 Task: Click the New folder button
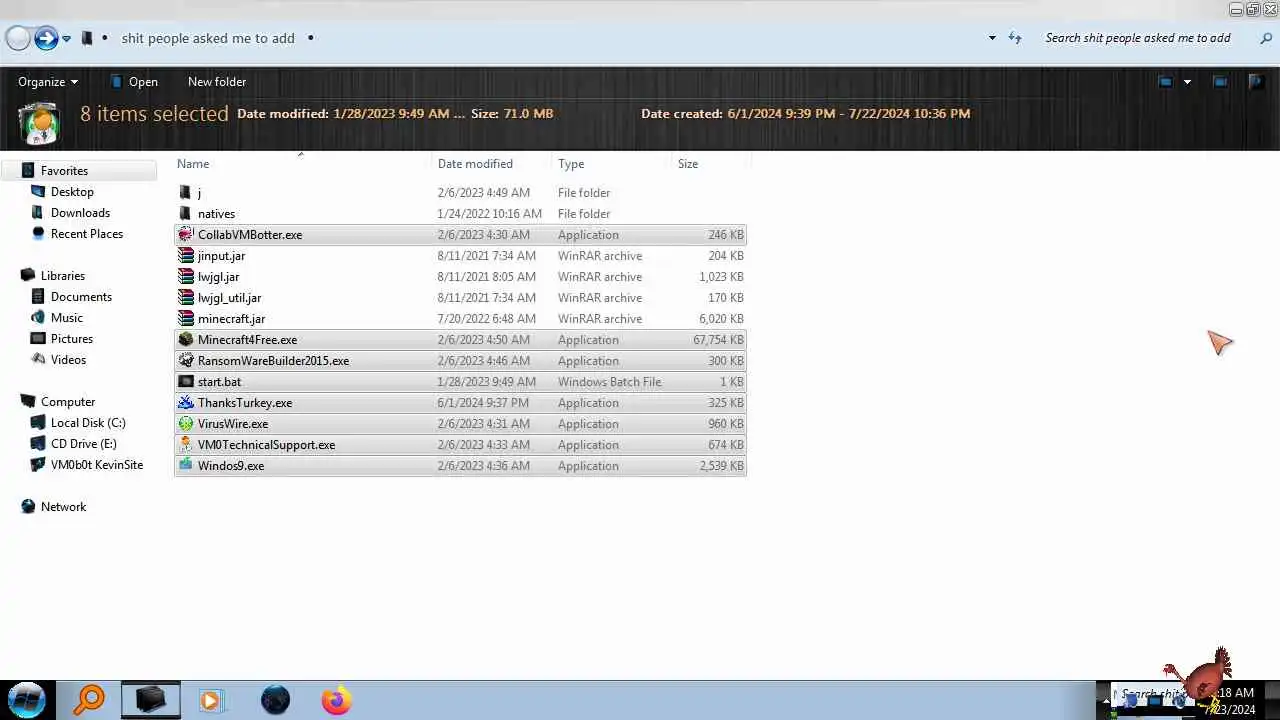tap(217, 82)
